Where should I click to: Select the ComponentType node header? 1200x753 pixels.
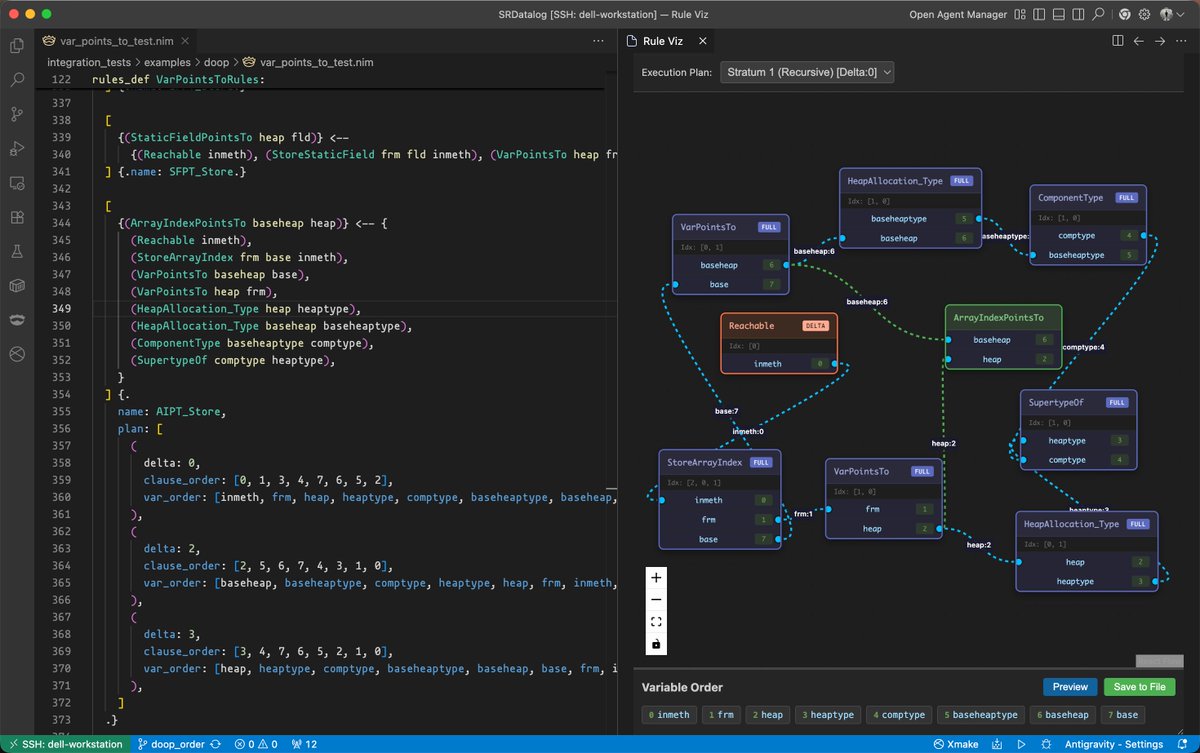(x=1088, y=198)
